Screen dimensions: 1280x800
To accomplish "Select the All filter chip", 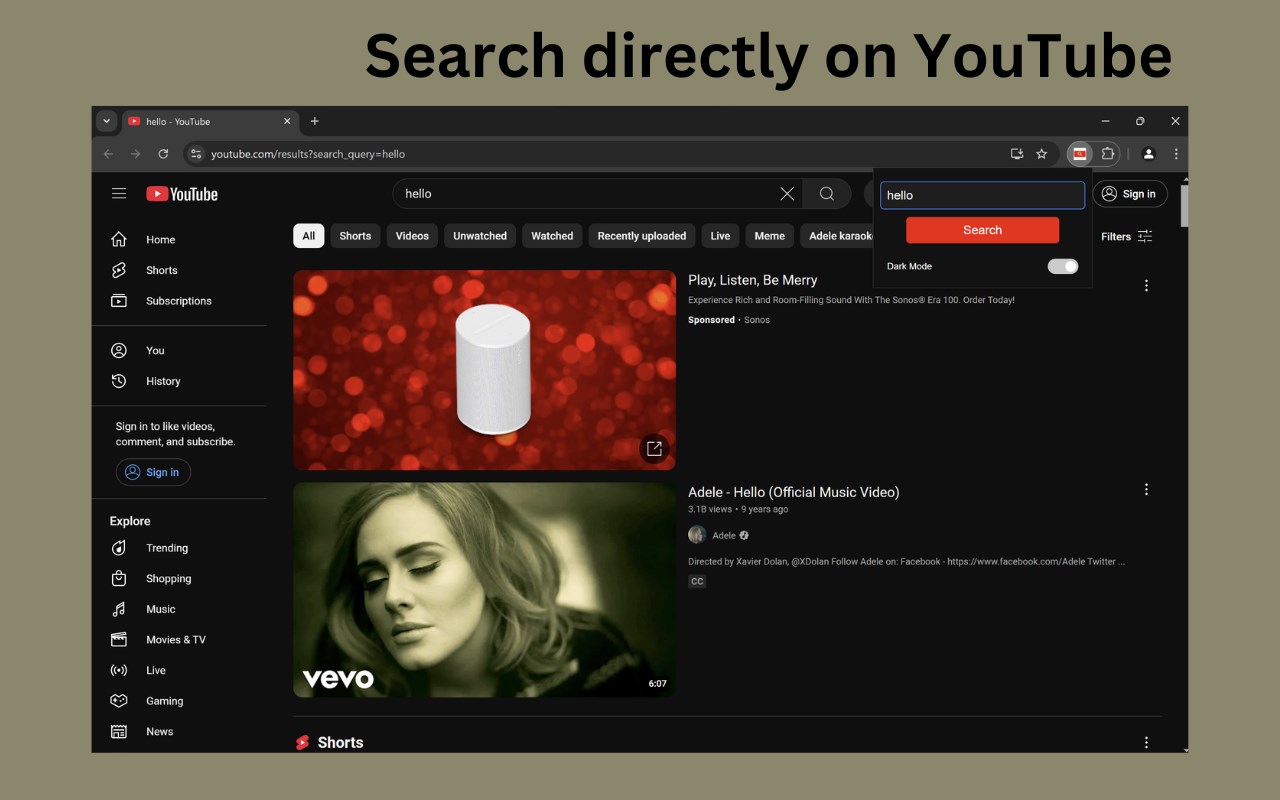I will point(309,236).
